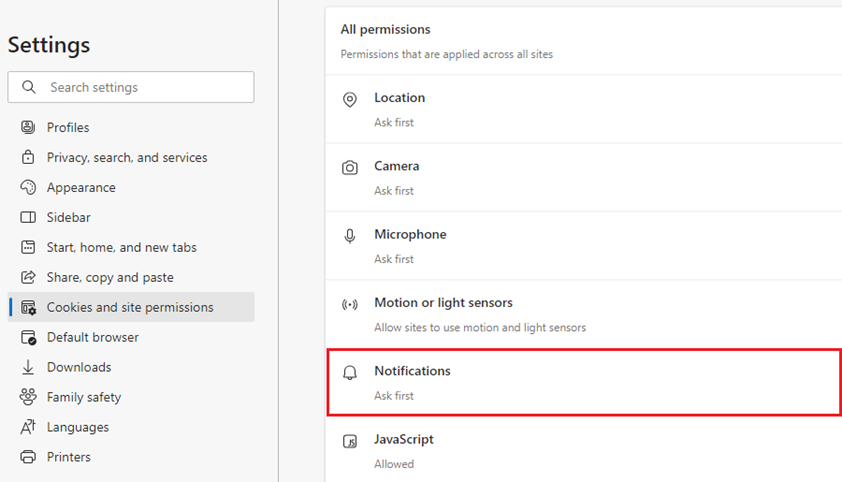Click the camera icon in permissions list
This screenshot has width=842, height=482.
pos(350,168)
